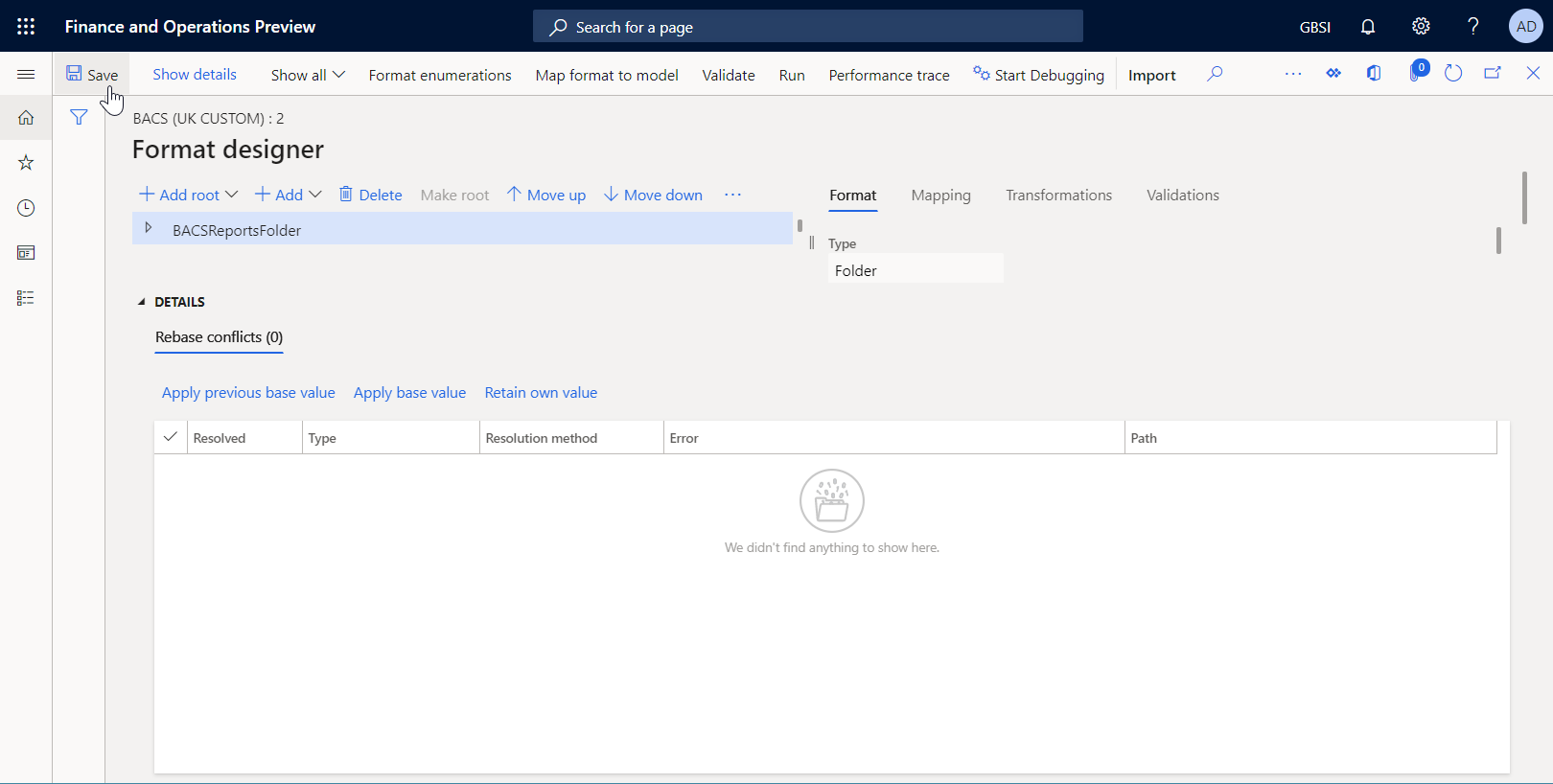Collapse the DETAILS section
The height and width of the screenshot is (784, 1553).
pyautogui.click(x=172, y=302)
